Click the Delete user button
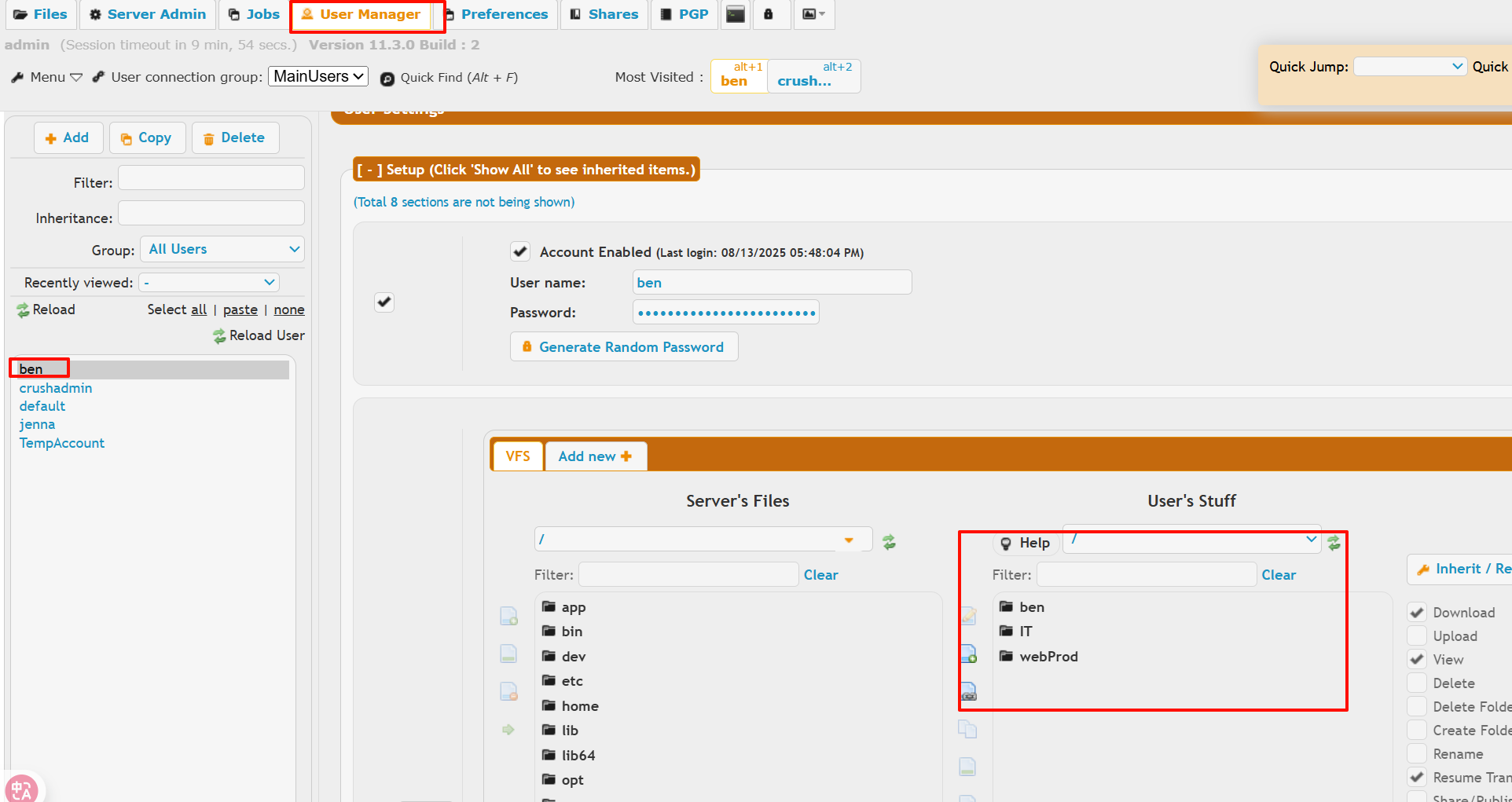This screenshot has height=802, width=1512. (235, 138)
